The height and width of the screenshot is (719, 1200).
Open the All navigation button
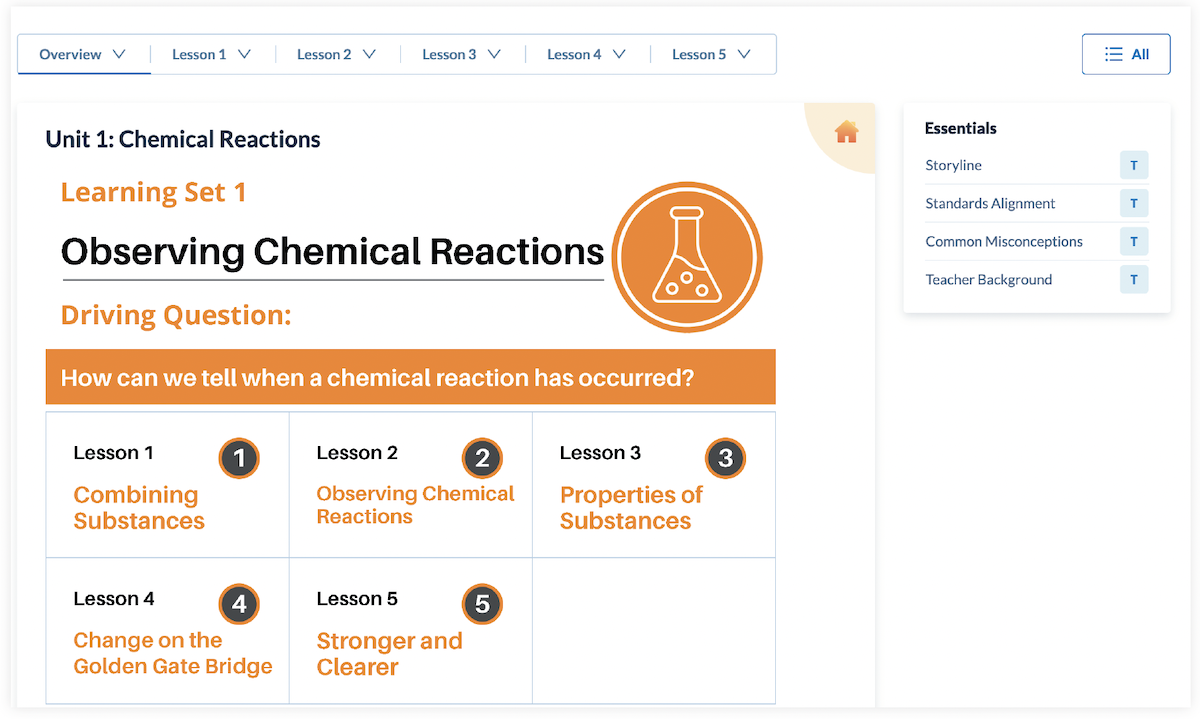click(x=1126, y=53)
